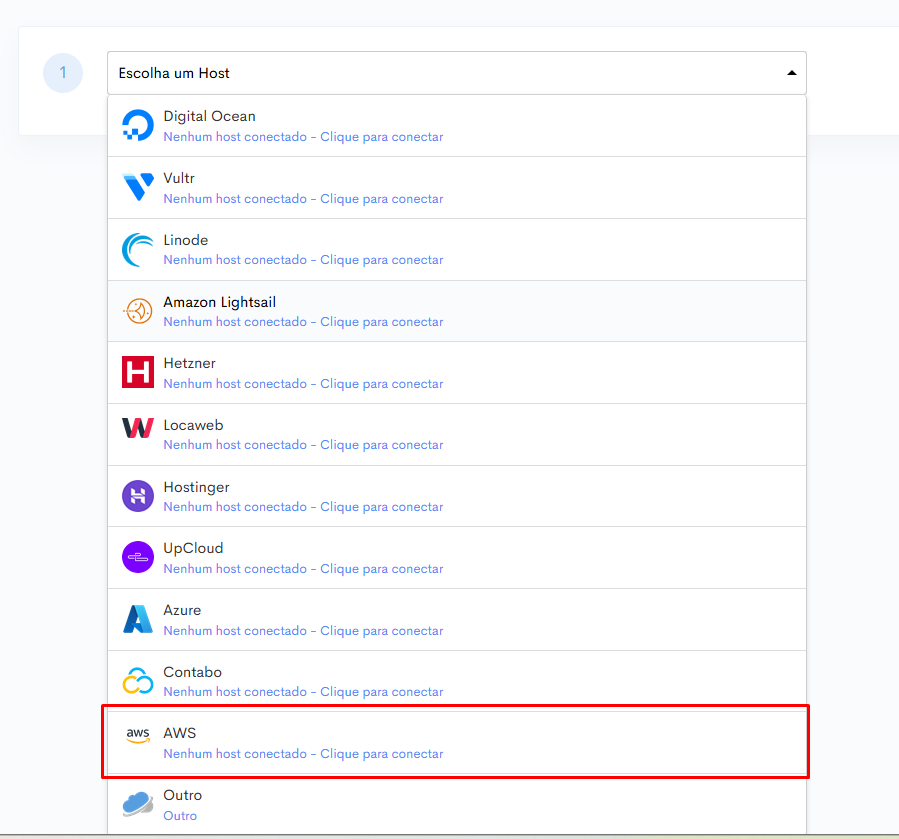This screenshot has height=839, width=899.
Task: Click connect link under UpCloud
Action: tap(303, 569)
